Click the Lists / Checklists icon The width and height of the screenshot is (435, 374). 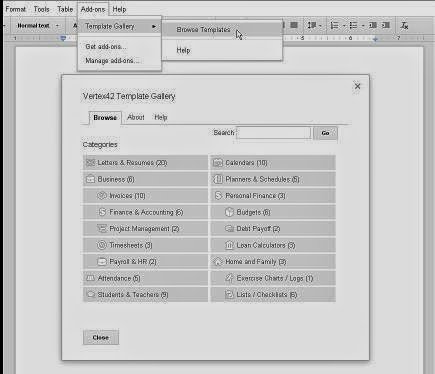(229, 295)
